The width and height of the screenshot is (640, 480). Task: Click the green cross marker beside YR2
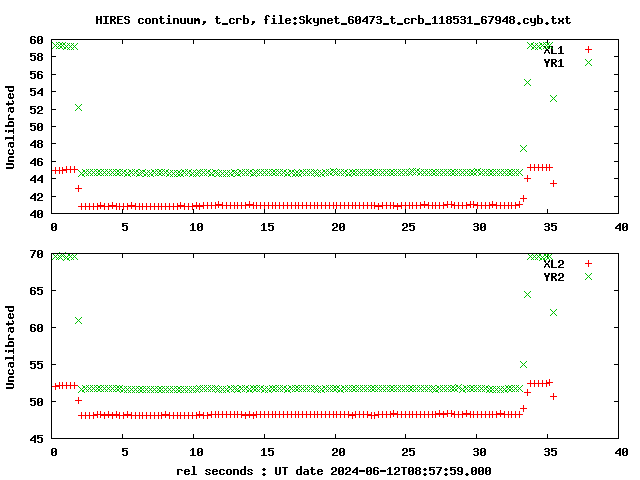[x=588, y=277]
